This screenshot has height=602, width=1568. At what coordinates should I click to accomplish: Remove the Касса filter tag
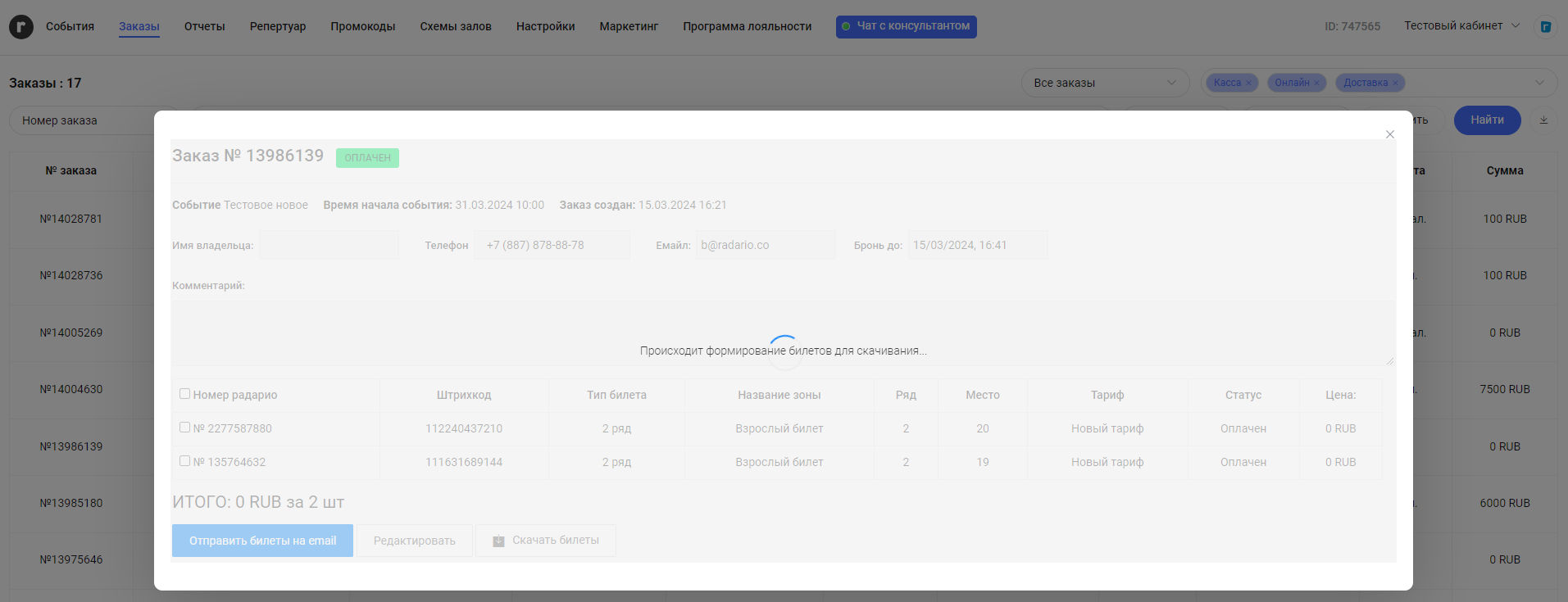(x=1249, y=83)
